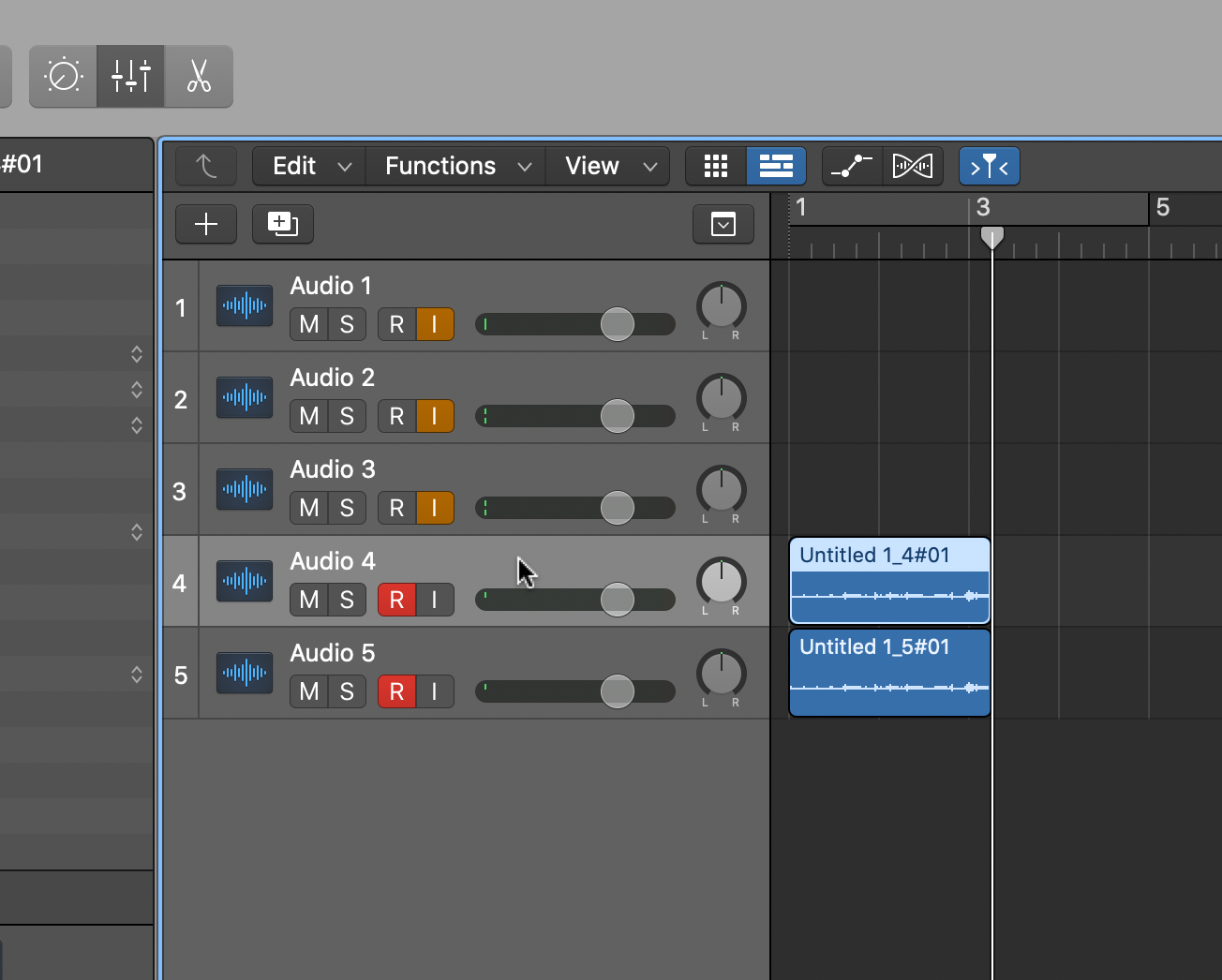This screenshot has width=1222, height=980.
Task: Click the Audio 2 volume slider thumb
Action: pyautogui.click(x=618, y=416)
